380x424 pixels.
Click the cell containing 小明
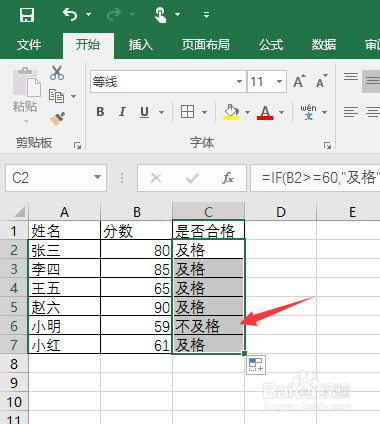pyautogui.click(x=64, y=326)
